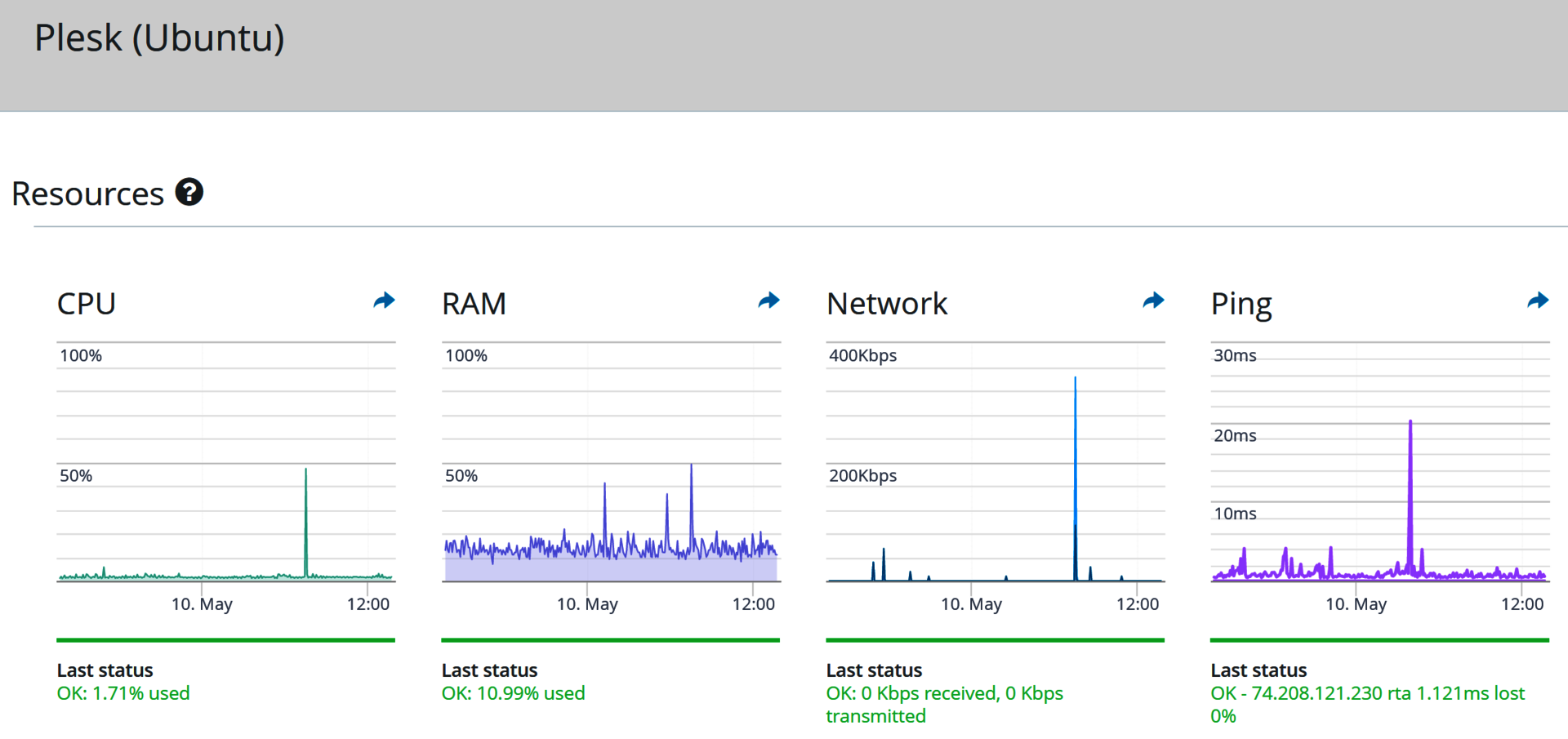Click the Ping panel's arrow icon
The image size is (1568, 739).
(x=1538, y=301)
